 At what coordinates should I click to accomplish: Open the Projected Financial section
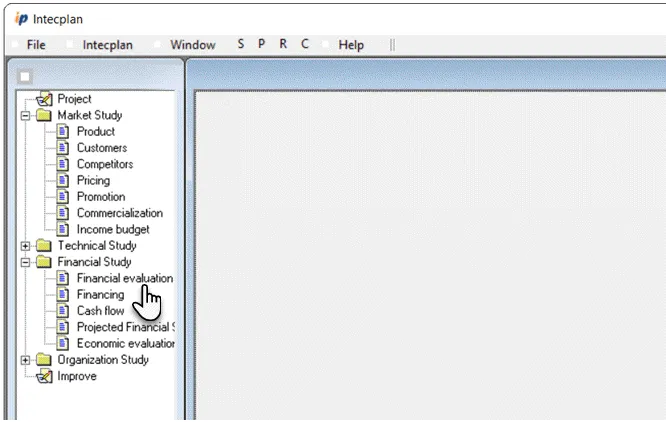point(126,327)
